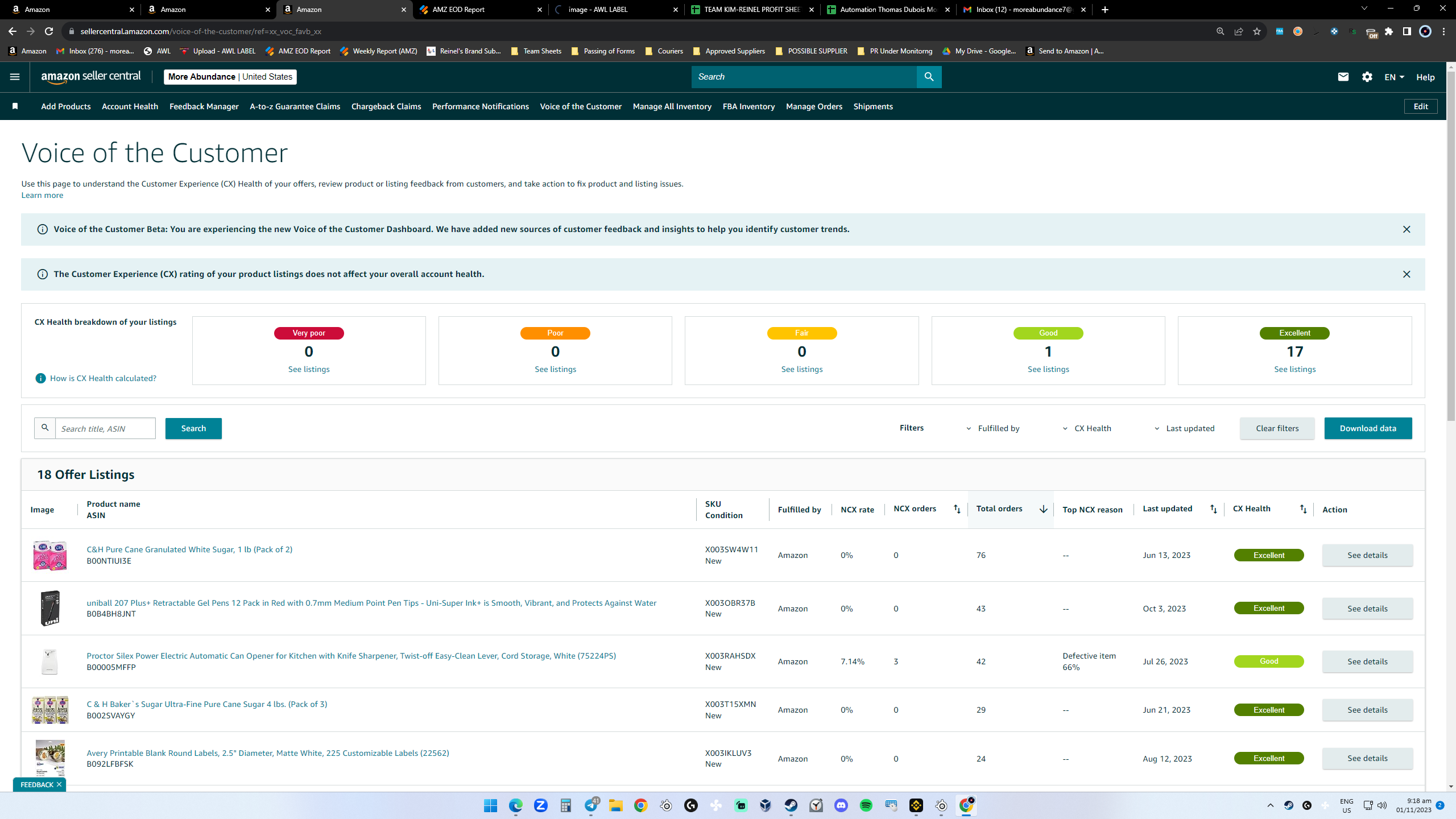This screenshot has height=819, width=1456.
Task: Open Manage All Inventory
Action: click(672, 106)
